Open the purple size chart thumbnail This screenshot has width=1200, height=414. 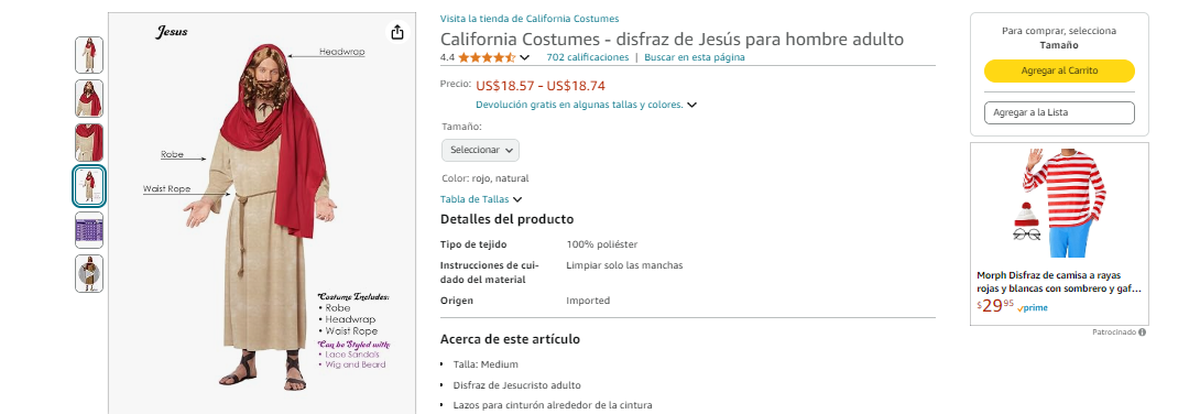[x=89, y=230]
